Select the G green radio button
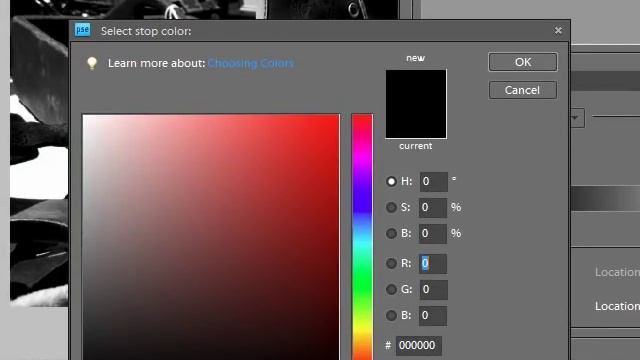640x360 pixels. click(x=391, y=289)
